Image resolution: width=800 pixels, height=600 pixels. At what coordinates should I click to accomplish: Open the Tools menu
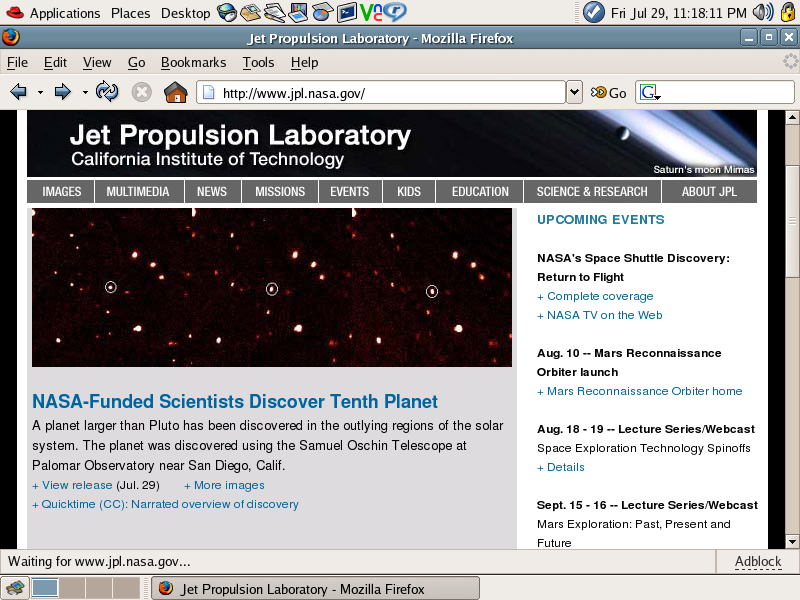tap(258, 62)
